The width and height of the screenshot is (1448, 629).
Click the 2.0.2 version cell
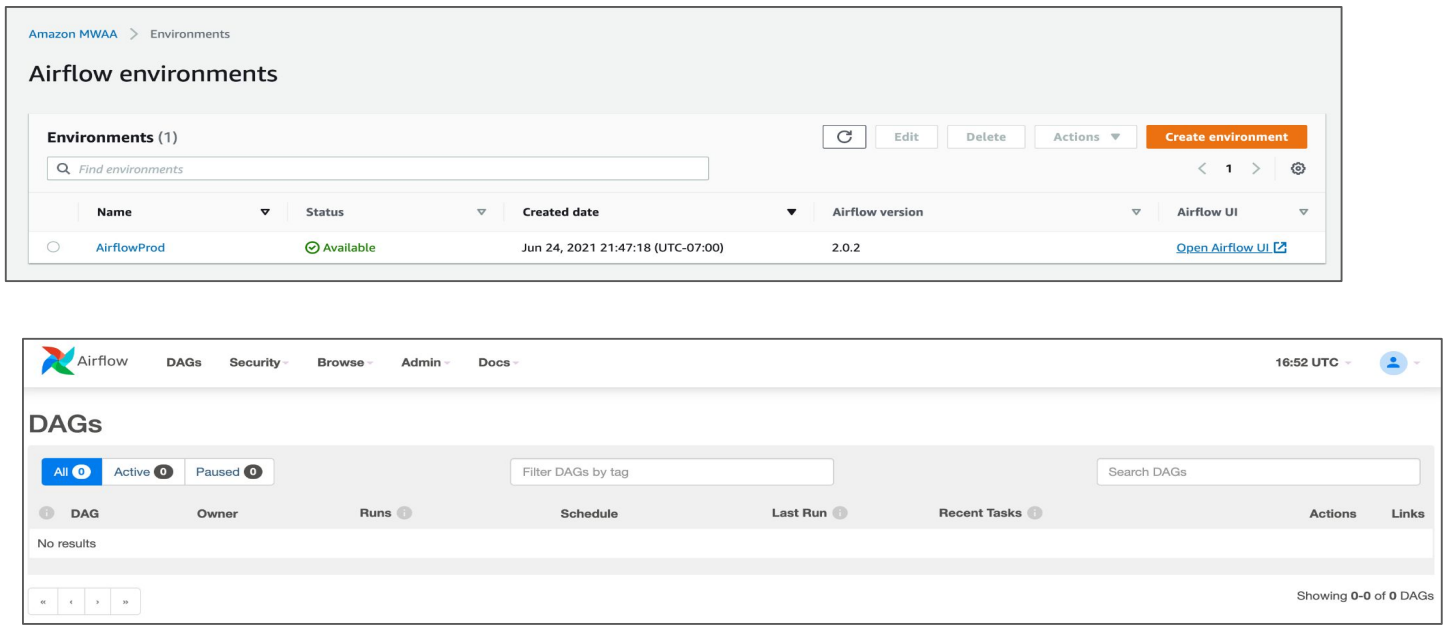[845, 248]
